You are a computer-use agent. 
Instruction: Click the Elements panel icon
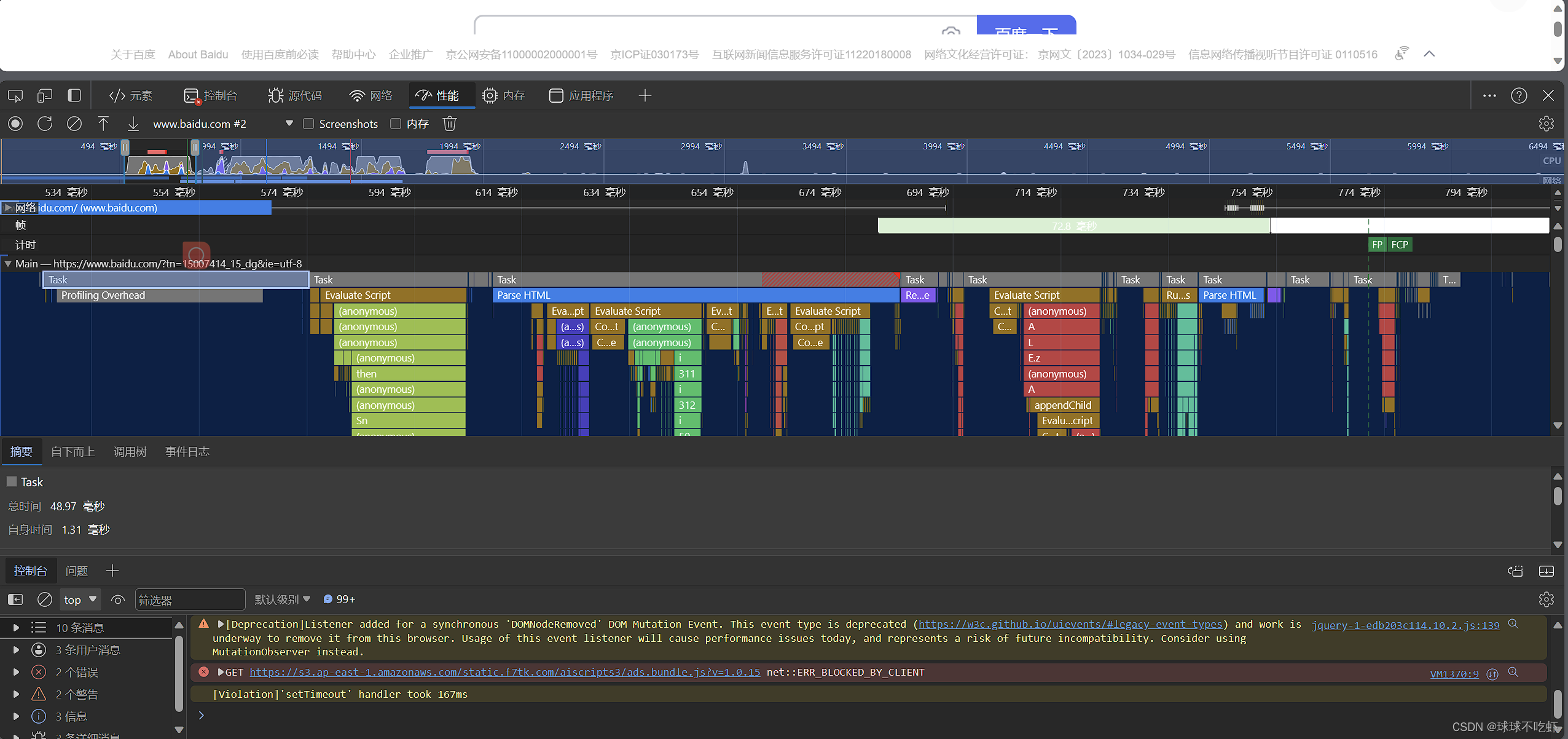tap(131, 95)
